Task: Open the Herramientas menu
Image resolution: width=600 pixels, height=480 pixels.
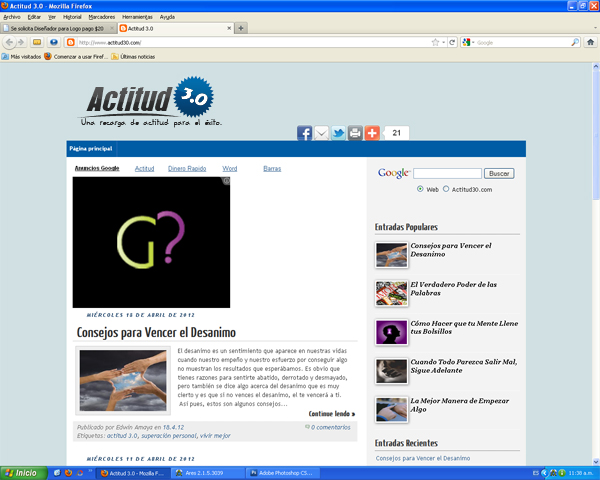Action: pos(137,17)
